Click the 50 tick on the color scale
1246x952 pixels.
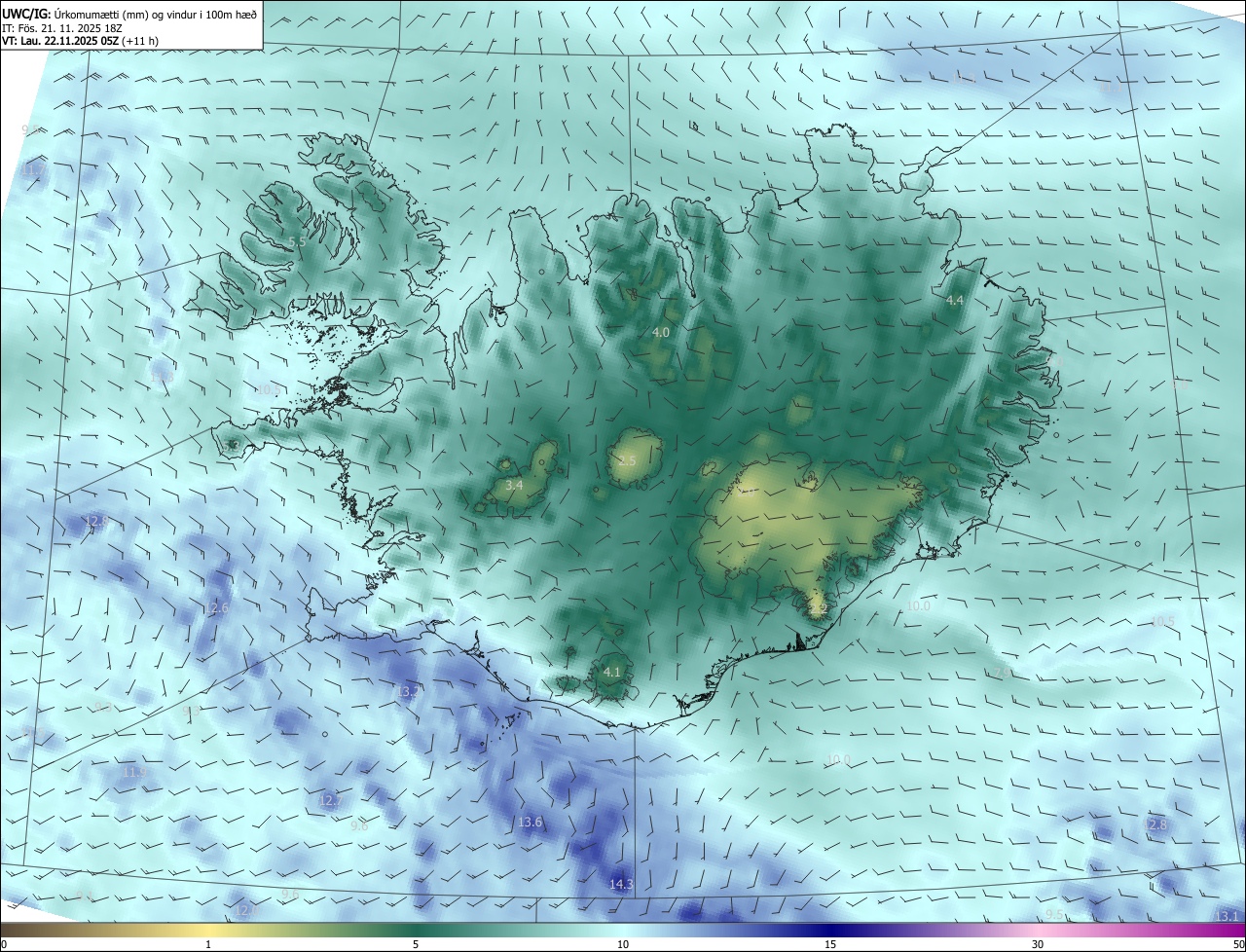(1238, 944)
